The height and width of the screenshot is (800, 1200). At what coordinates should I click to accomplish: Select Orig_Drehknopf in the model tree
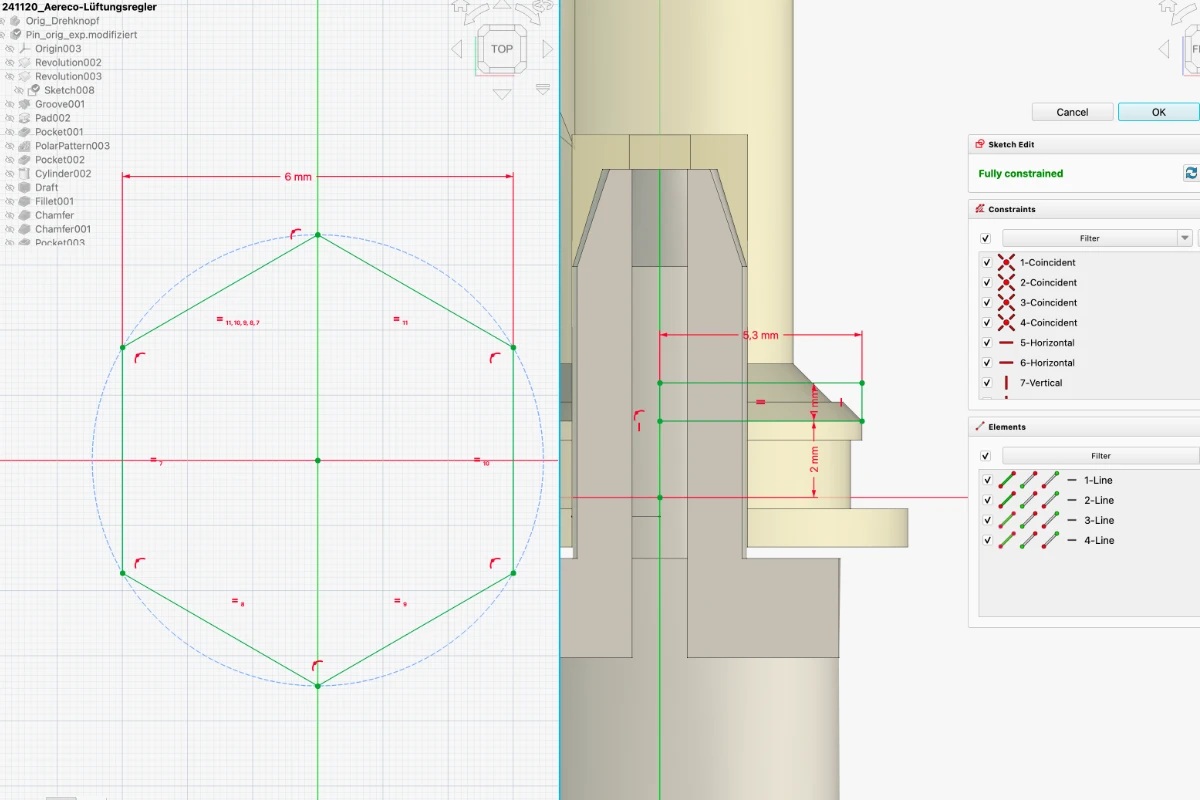coord(64,20)
